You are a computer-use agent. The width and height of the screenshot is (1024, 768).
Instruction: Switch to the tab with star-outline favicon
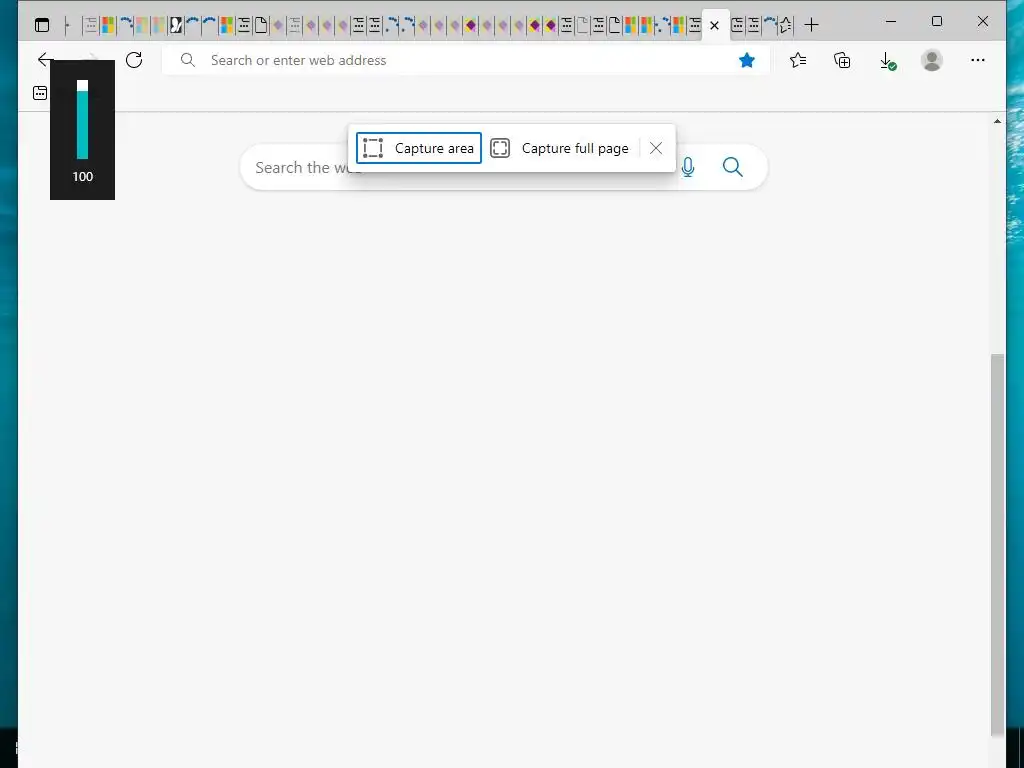tap(786, 25)
